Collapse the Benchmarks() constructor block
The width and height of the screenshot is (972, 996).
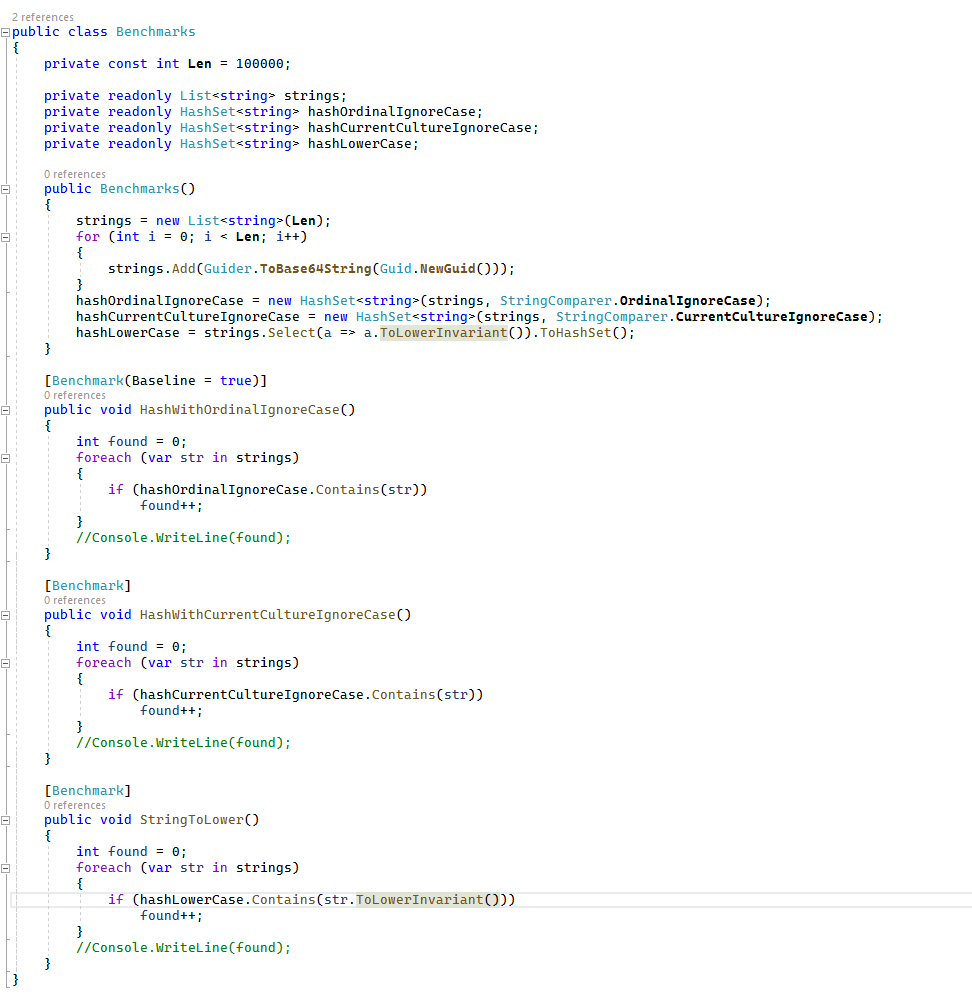[x=6, y=188]
